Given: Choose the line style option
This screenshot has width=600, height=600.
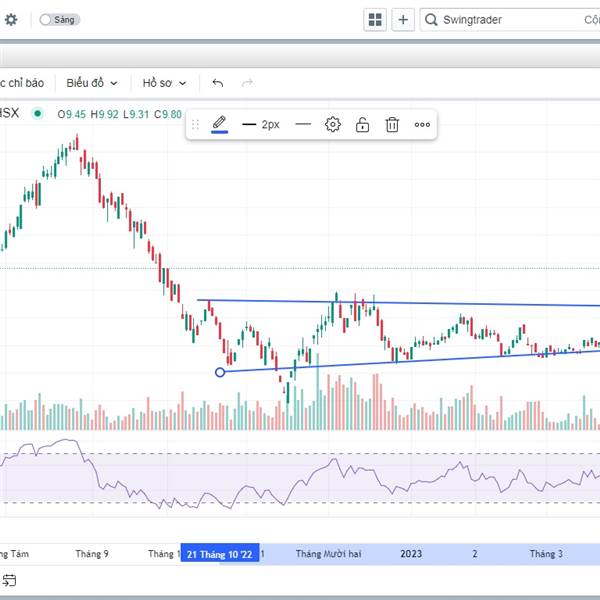Looking at the screenshot, I should [303, 124].
